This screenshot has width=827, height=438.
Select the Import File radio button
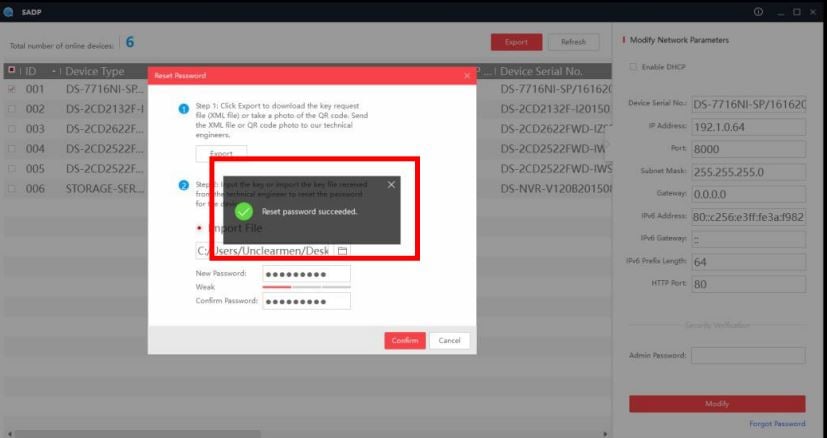point(200,228)
